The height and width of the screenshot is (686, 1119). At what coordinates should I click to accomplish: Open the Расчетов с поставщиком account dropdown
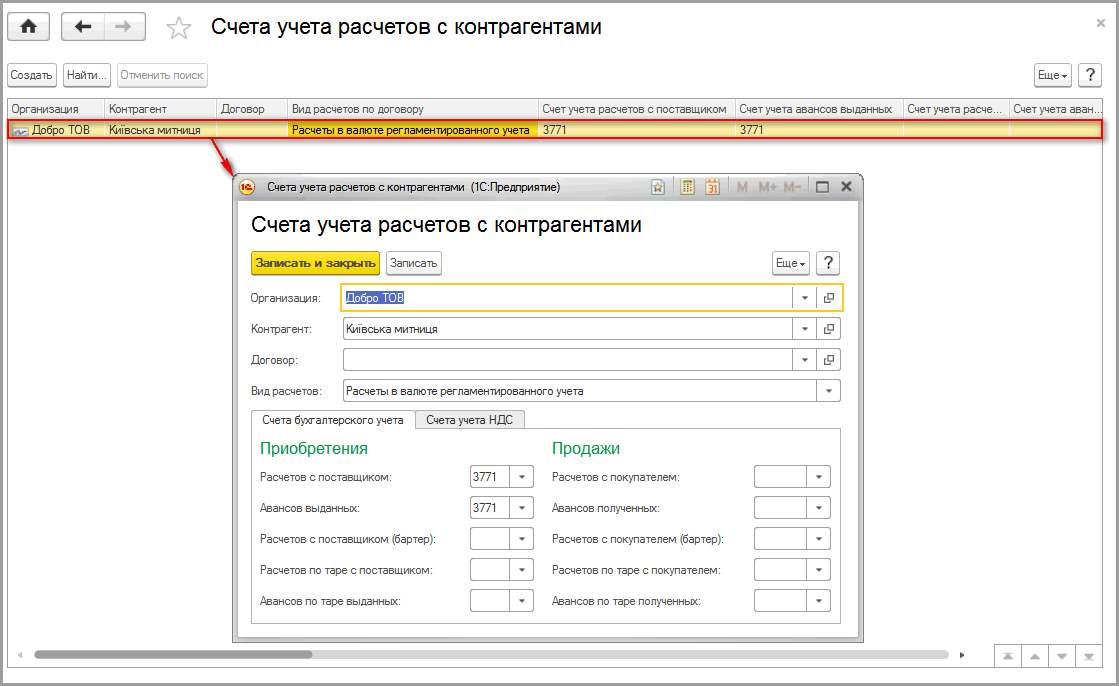pos(522,478)
